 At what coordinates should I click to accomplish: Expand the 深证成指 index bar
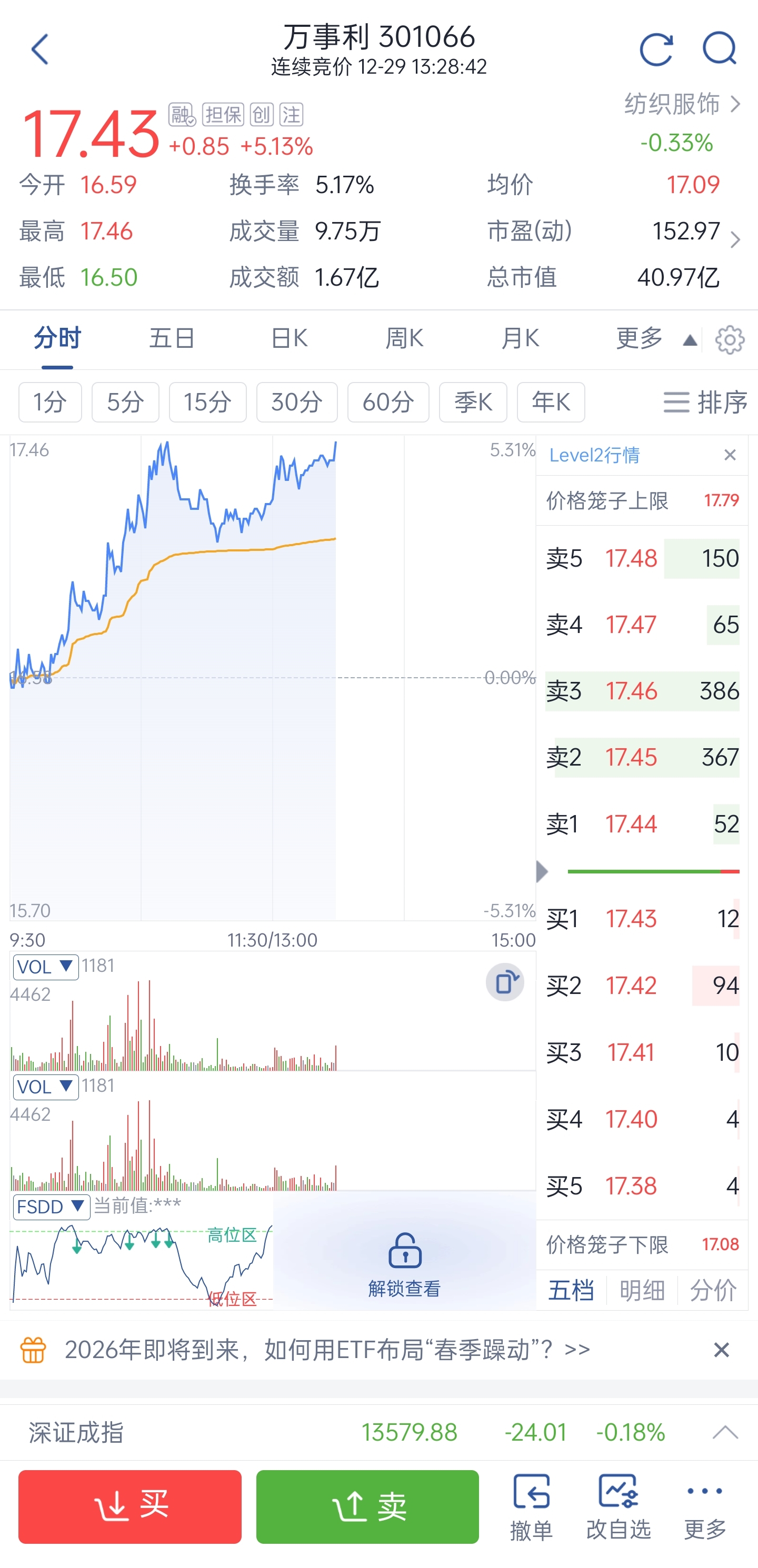click(724, 1432)
